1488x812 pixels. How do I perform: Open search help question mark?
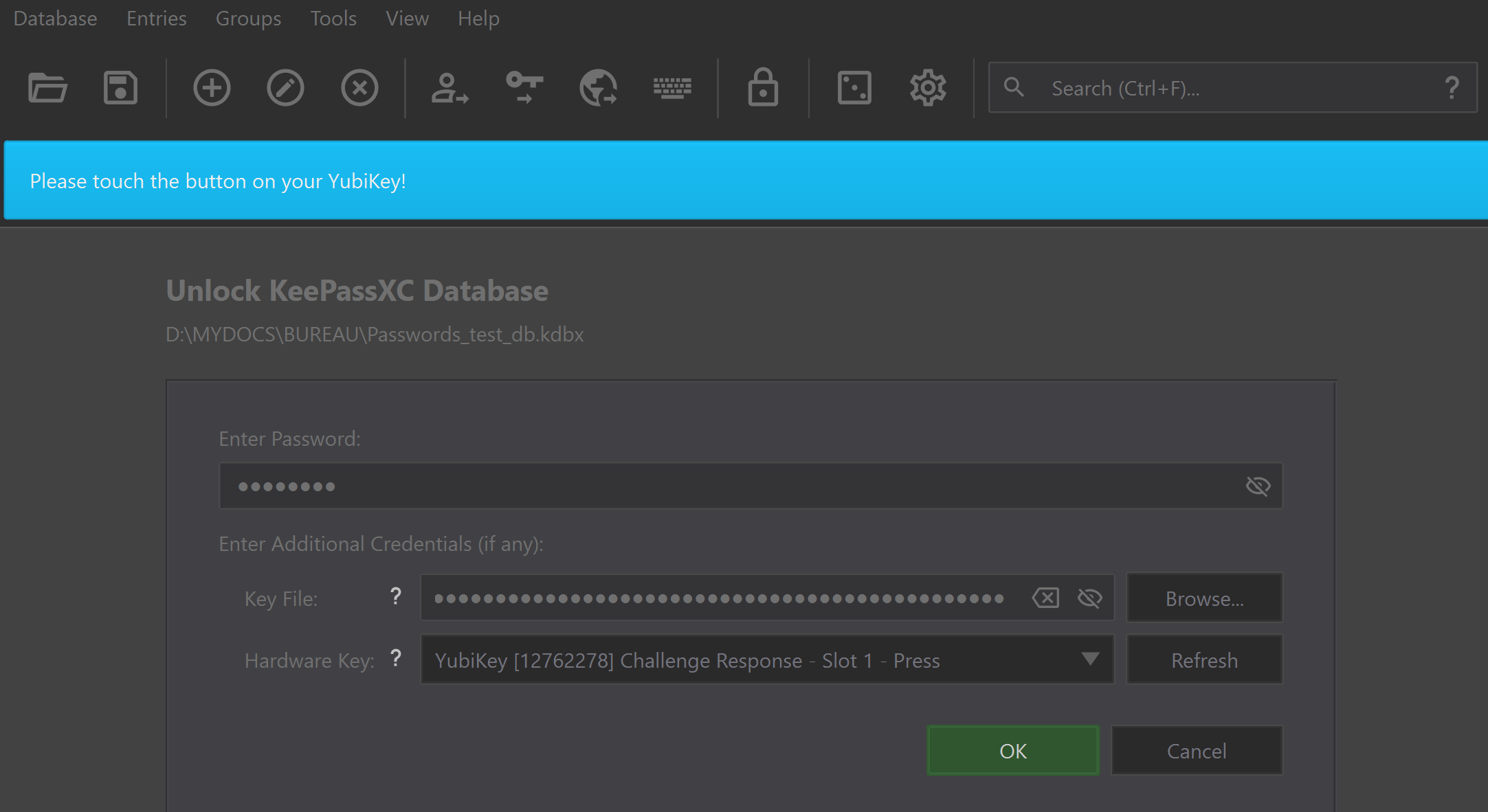pos(1452,88)
